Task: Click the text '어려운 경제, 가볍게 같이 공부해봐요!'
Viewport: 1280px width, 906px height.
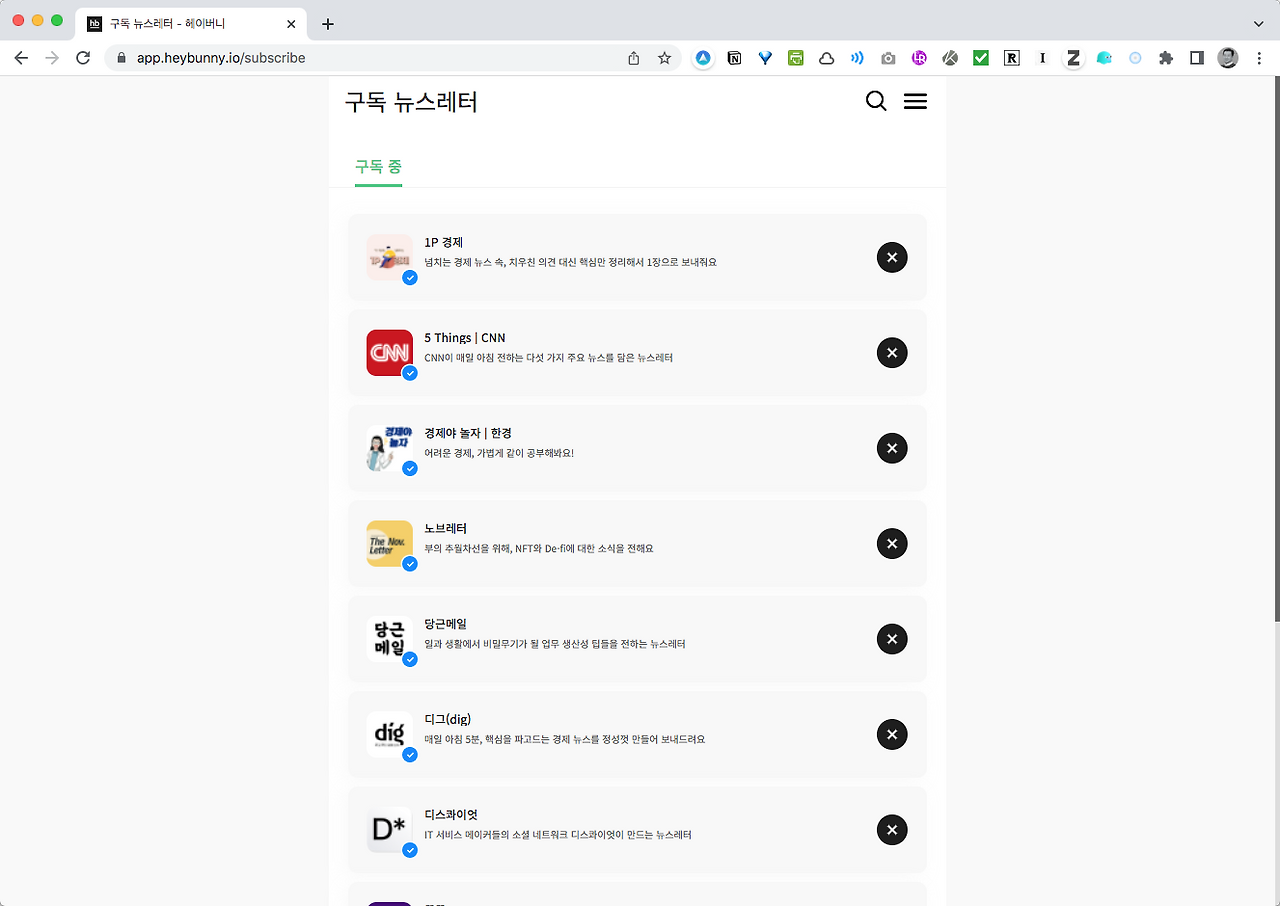Action: (499, 453)
